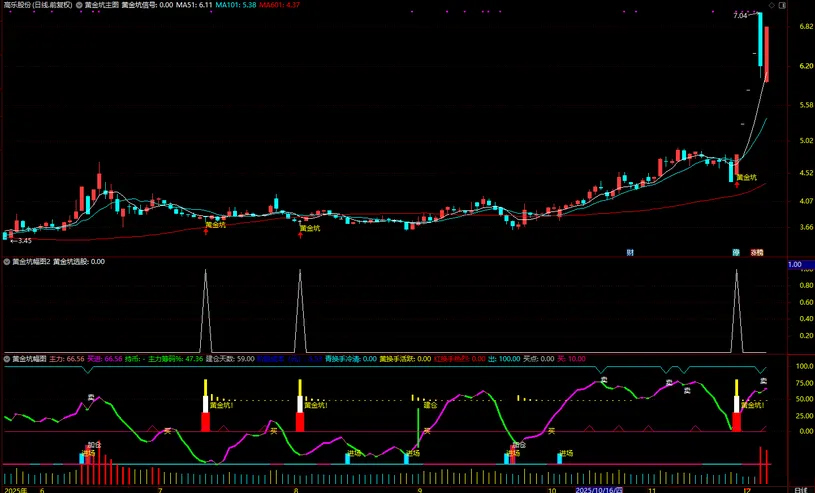Image resolution: width=815 pixels, height=493 pixels.
Task: Click the MA101: 5.38 moving average label
Action: pyautogui.click(x=237, y=5)
